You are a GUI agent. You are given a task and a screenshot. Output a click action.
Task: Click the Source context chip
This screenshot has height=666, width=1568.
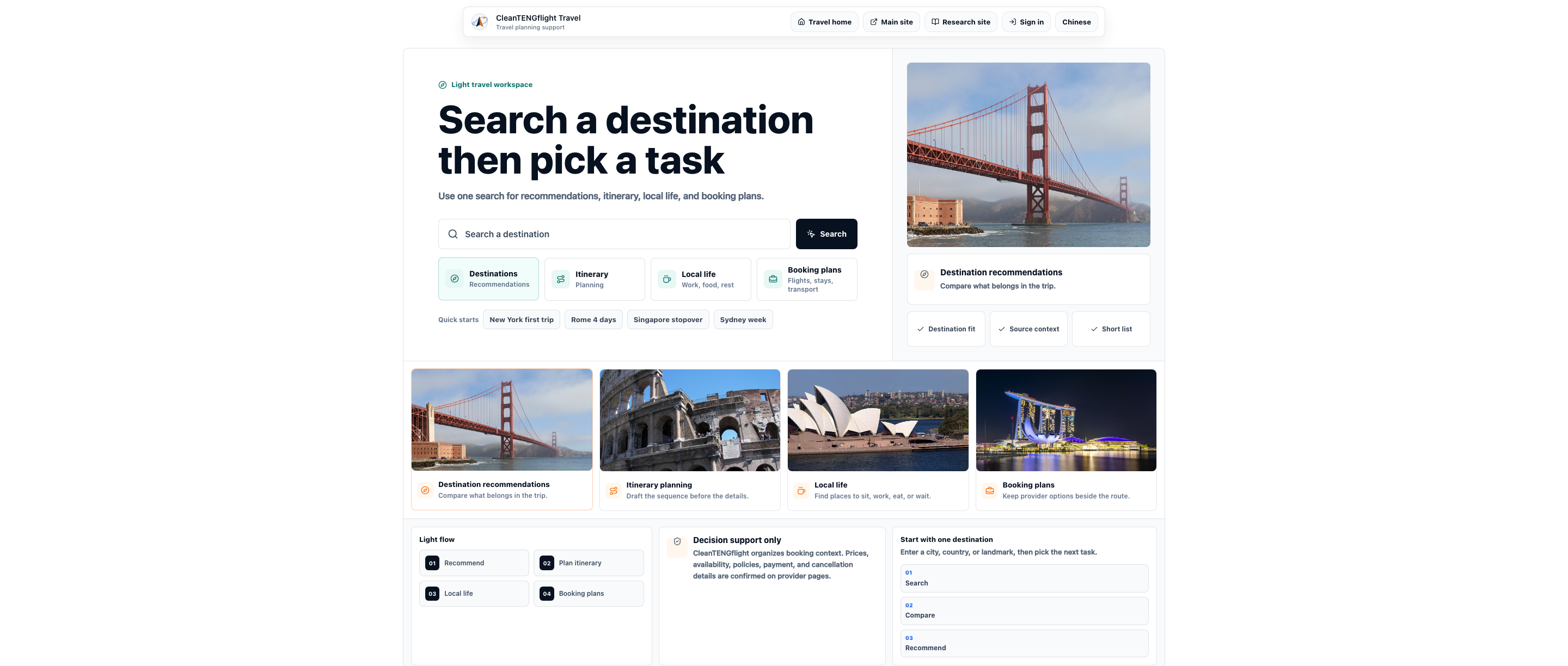pyautogui.click(x=1028, y=329)
